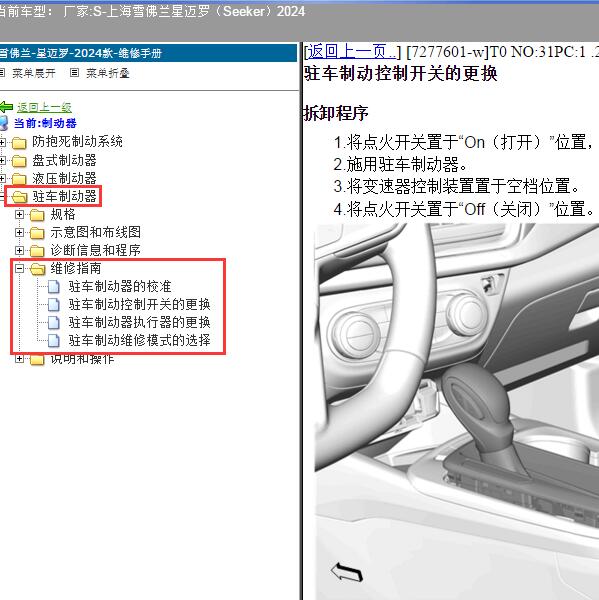Expand the 液压制动器 node
Screen dimensions: 599x600
click(2, 178)
